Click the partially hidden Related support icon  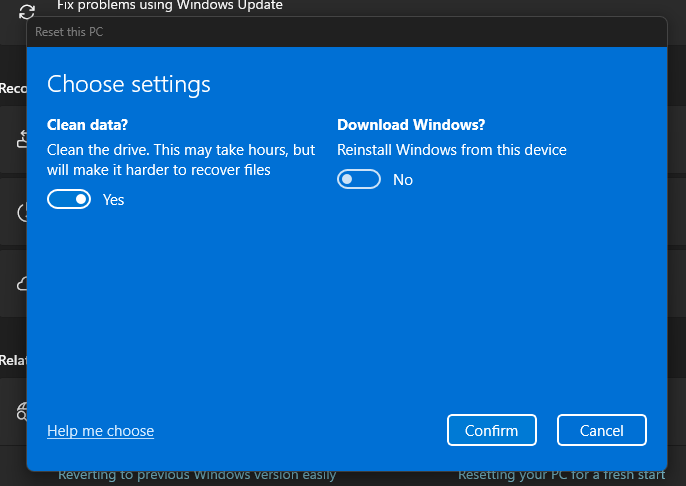point(22,411)
